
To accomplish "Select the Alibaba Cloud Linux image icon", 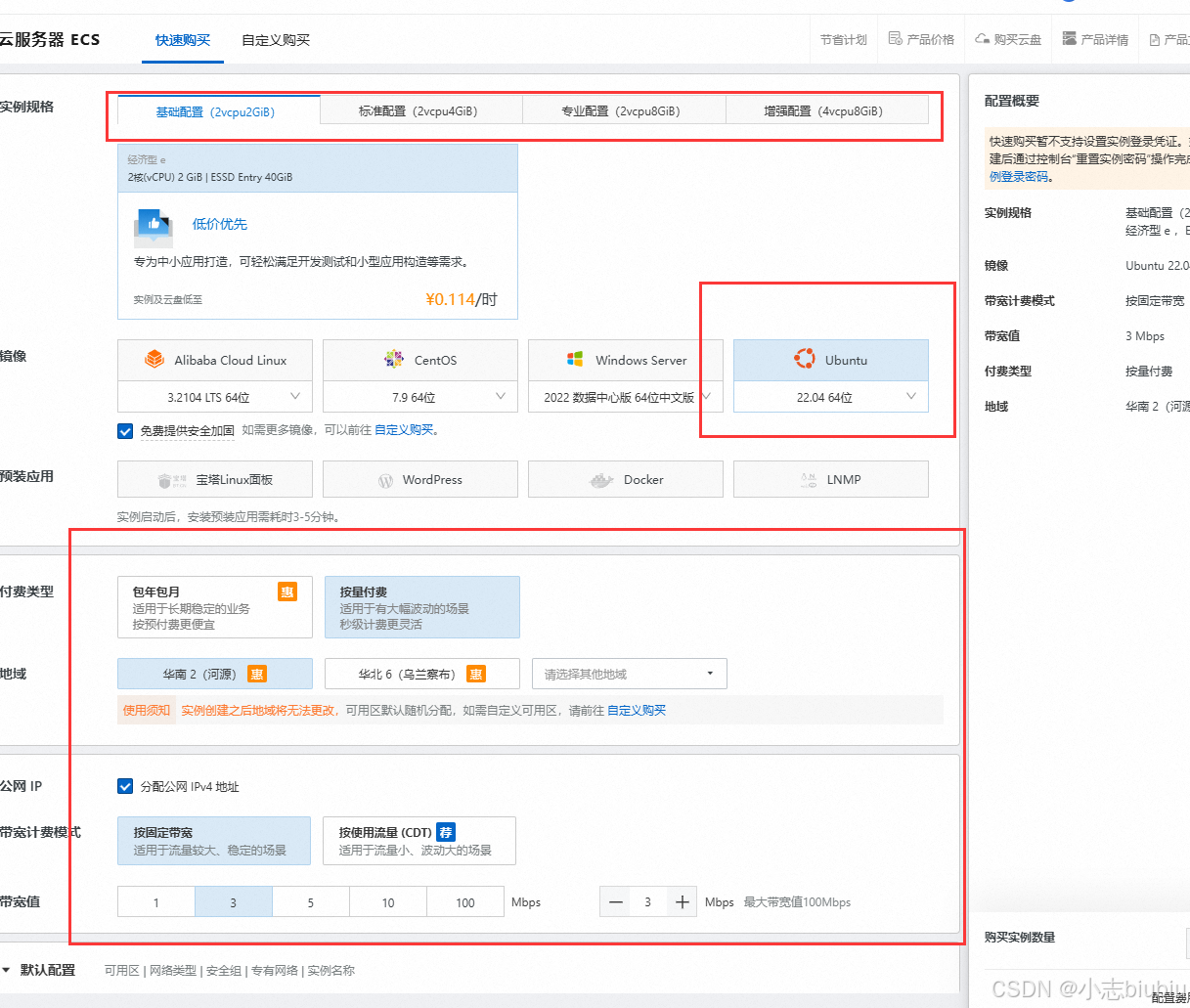I will point(154,360).
